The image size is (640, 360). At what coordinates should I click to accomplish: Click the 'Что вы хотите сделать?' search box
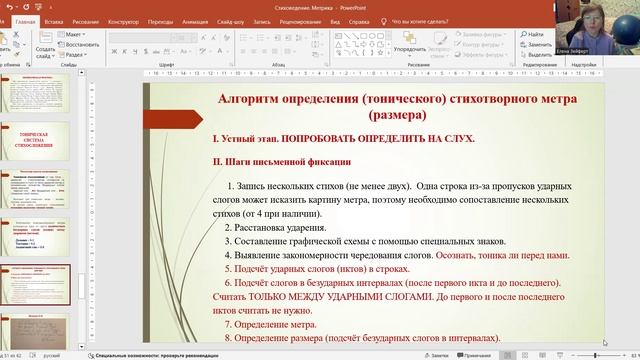click(x=420, y=22)
